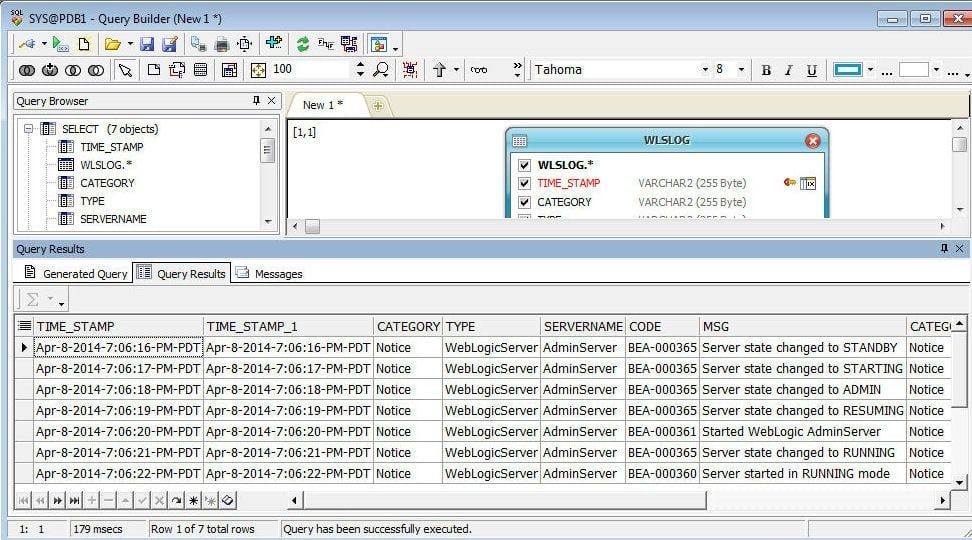Click the add objects plus icon
The image size is (972, 540).
pos(273,43)
